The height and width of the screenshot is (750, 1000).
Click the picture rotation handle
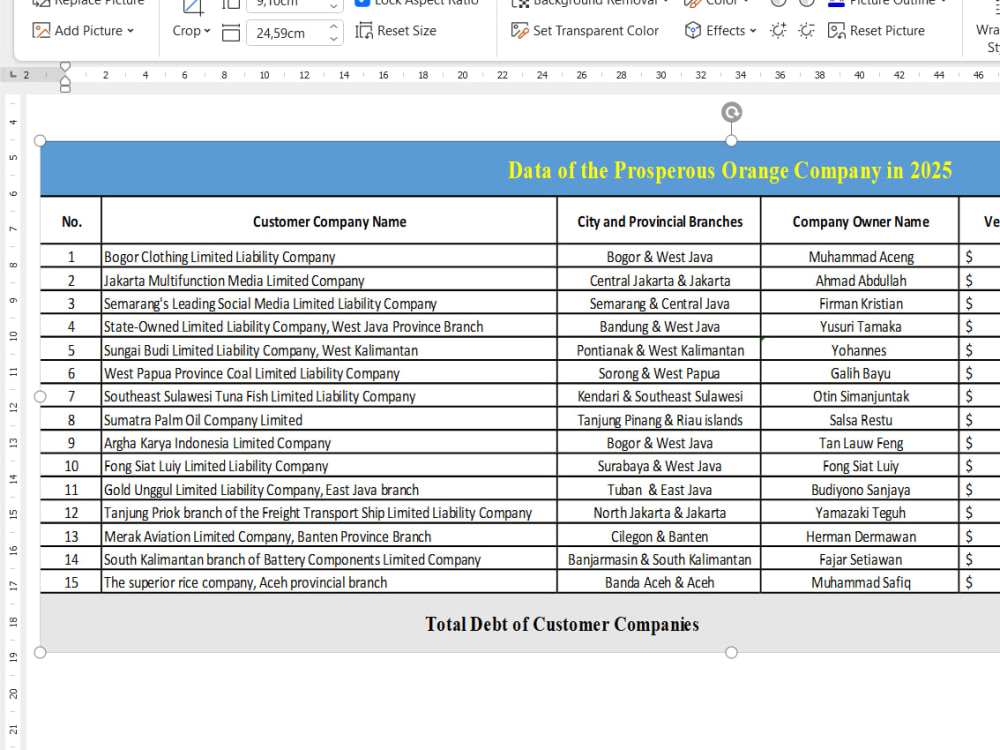pos(732,113)
